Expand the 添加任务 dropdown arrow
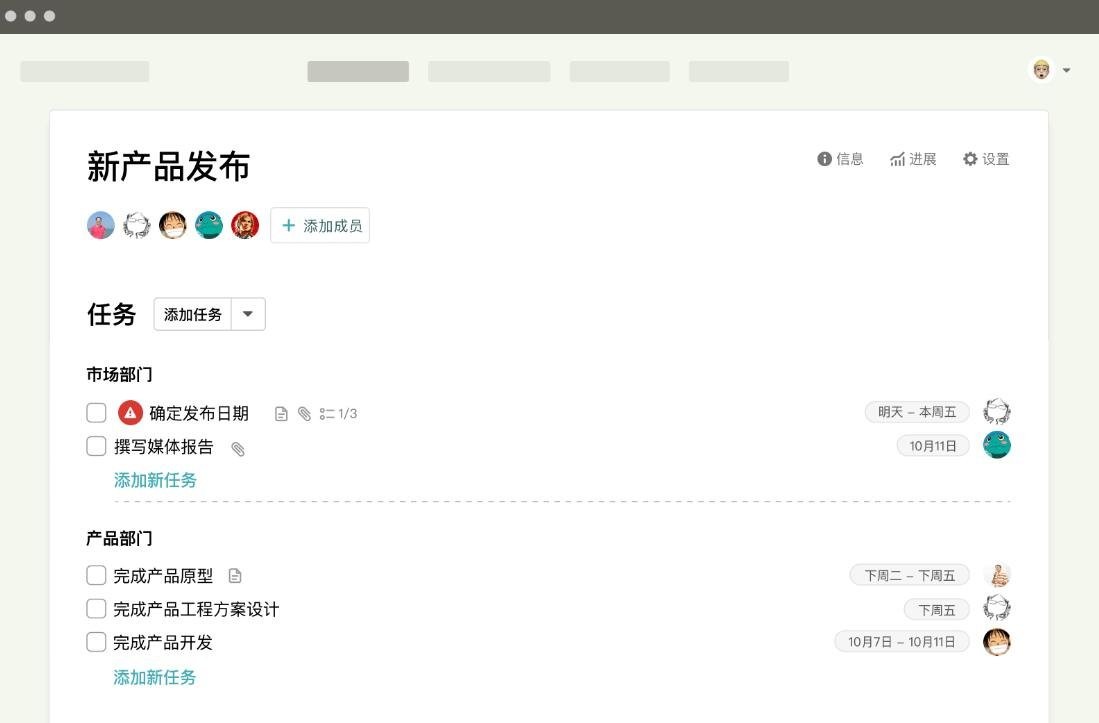This screenshot has width=1099, height=723. pos(248,314)
